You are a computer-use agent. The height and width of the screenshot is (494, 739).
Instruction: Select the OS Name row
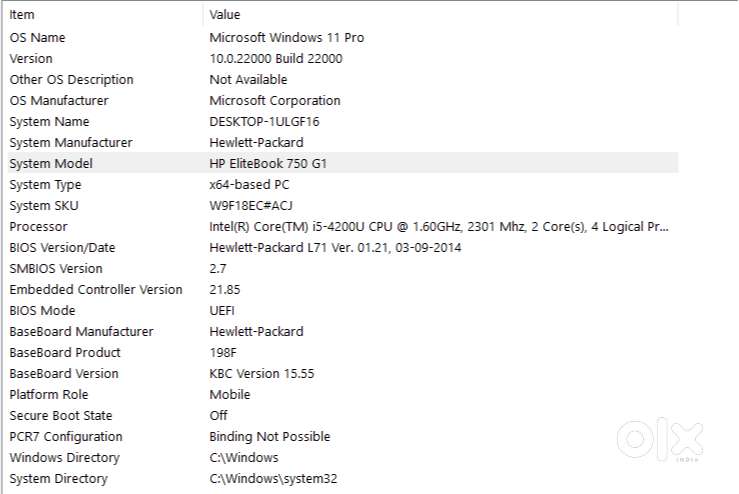point(37,37)
